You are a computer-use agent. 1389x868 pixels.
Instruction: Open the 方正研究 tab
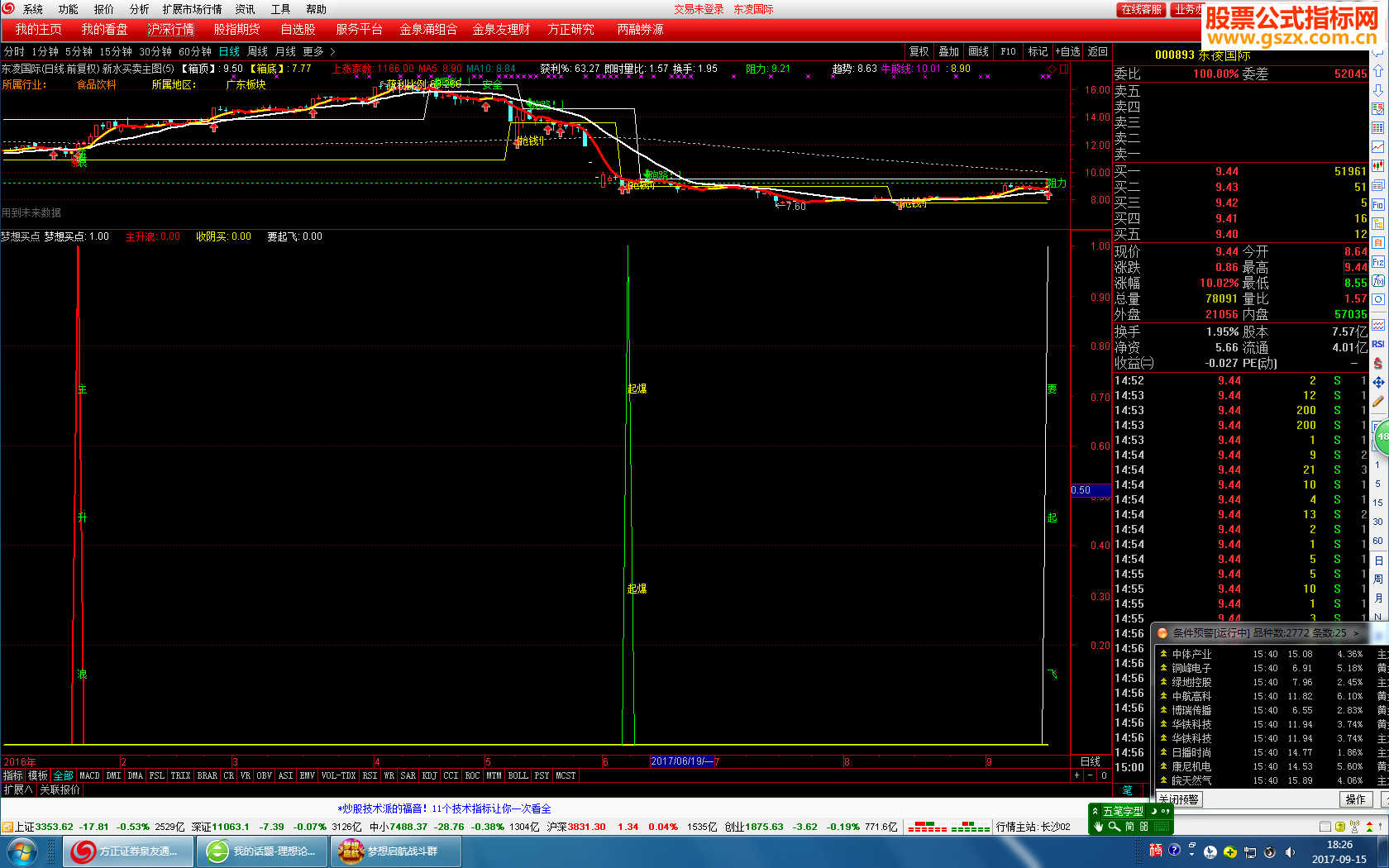click(x=570, y=29)
